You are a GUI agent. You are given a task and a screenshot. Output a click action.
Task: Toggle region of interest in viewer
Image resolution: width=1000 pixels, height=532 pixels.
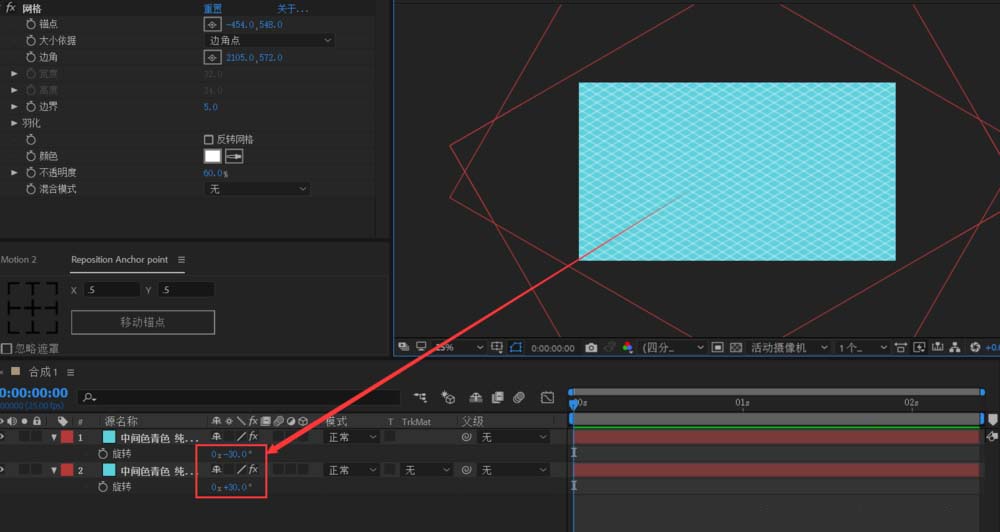(717, 348)
